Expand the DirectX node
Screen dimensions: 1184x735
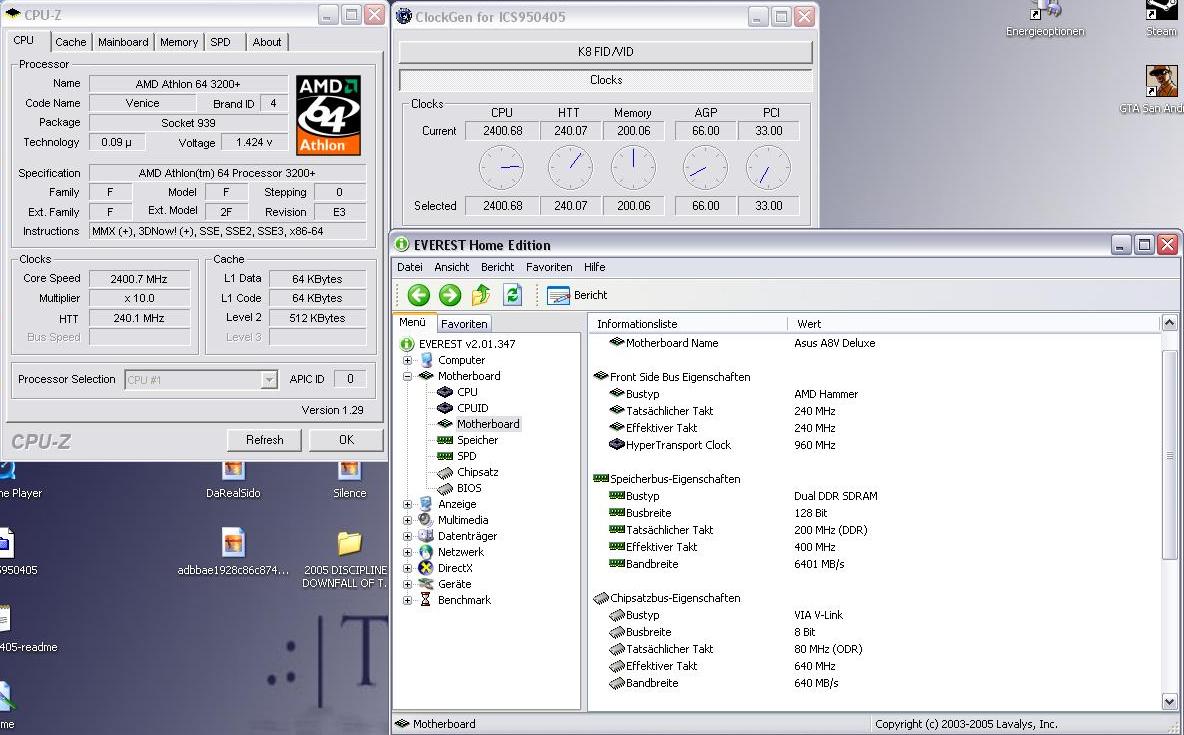tap(407, 568)
